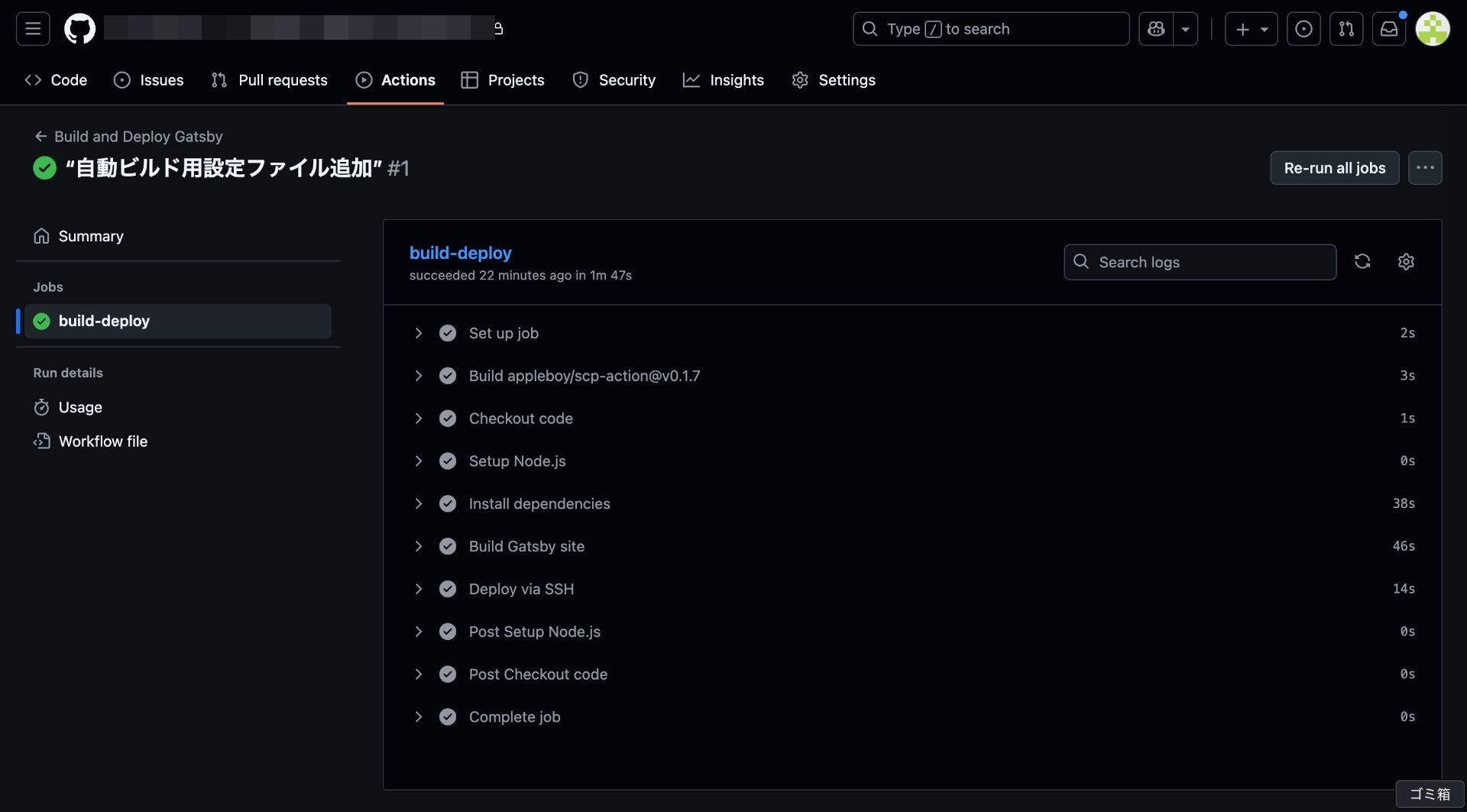Open the repository Settings tab
1467x812 pixels.
[834, 80]
